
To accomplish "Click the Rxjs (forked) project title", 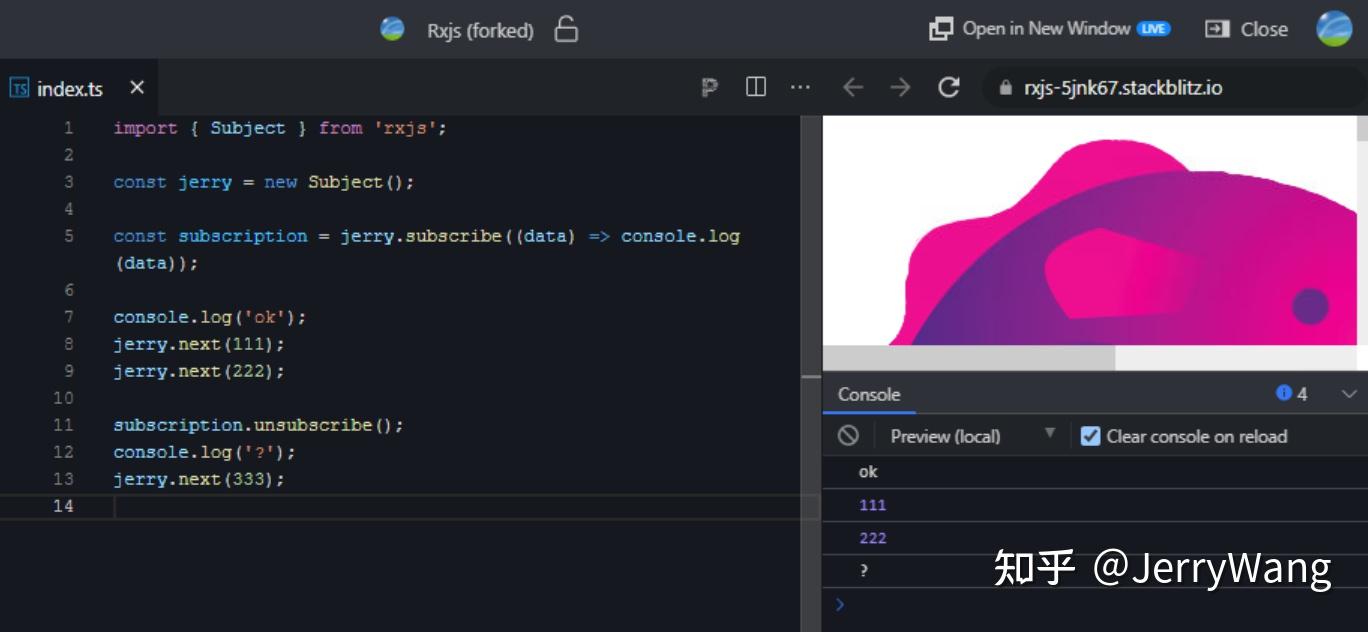I will (480, 30).
